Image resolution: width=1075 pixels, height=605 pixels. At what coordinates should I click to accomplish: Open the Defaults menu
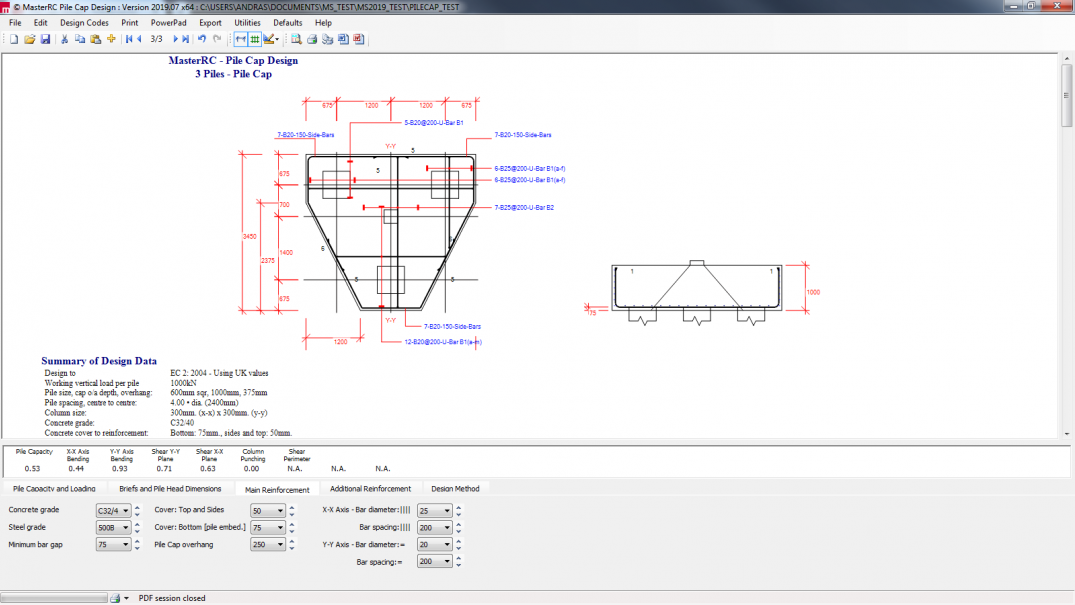[x=288, y=23]
